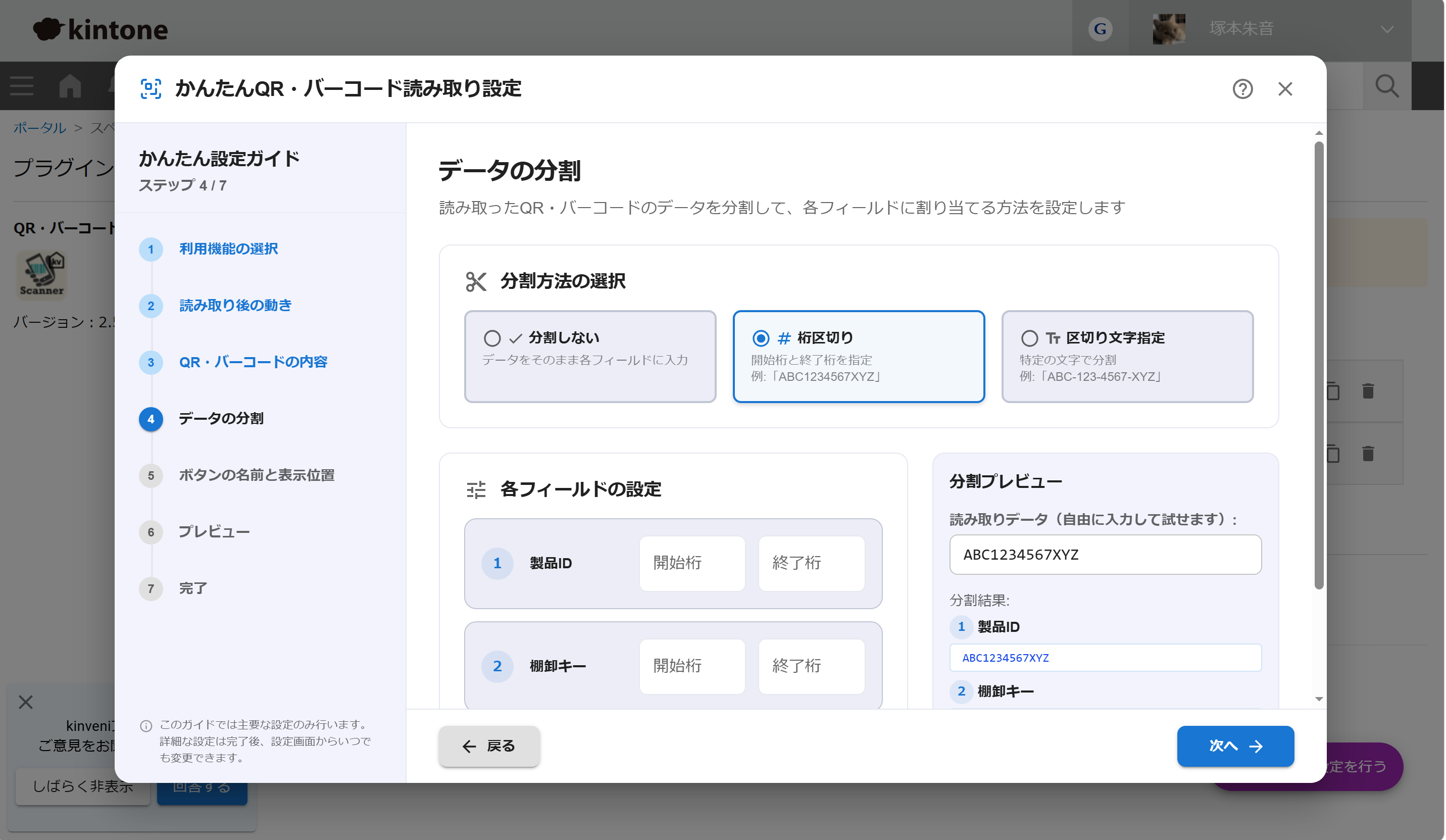
Task: Click the 開始桁 field for 棚卸キー
Action: point(692,666)
